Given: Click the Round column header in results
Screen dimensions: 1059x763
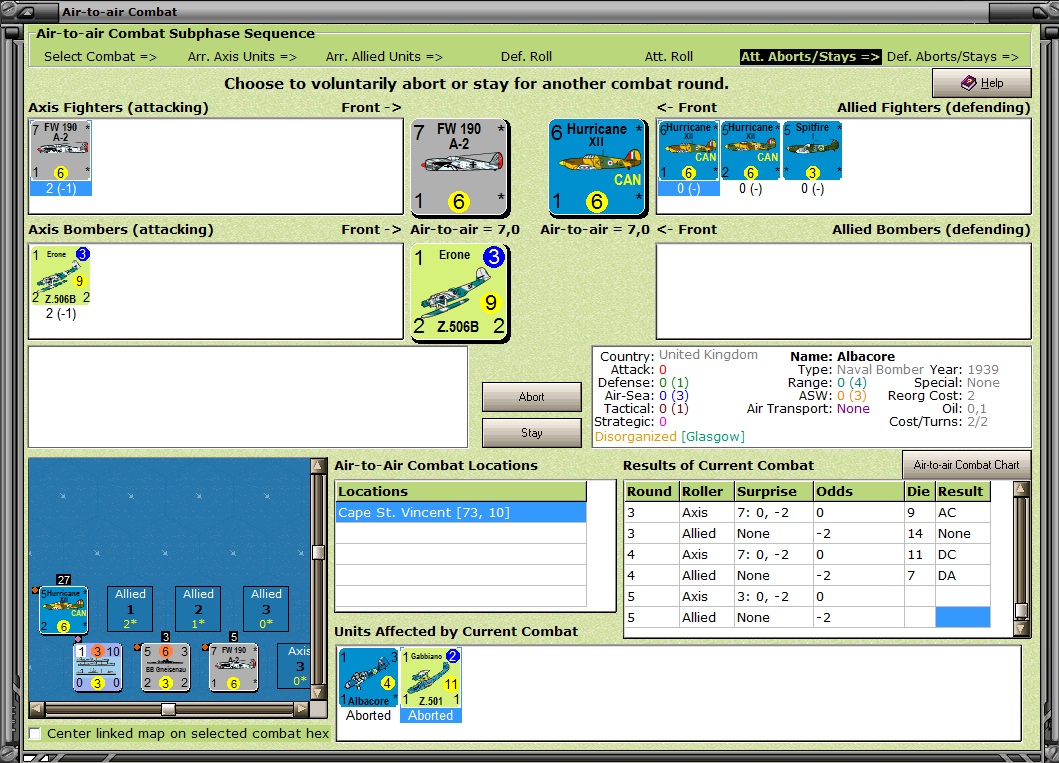Looking at the screenshot, I should (x=651, y=491).
